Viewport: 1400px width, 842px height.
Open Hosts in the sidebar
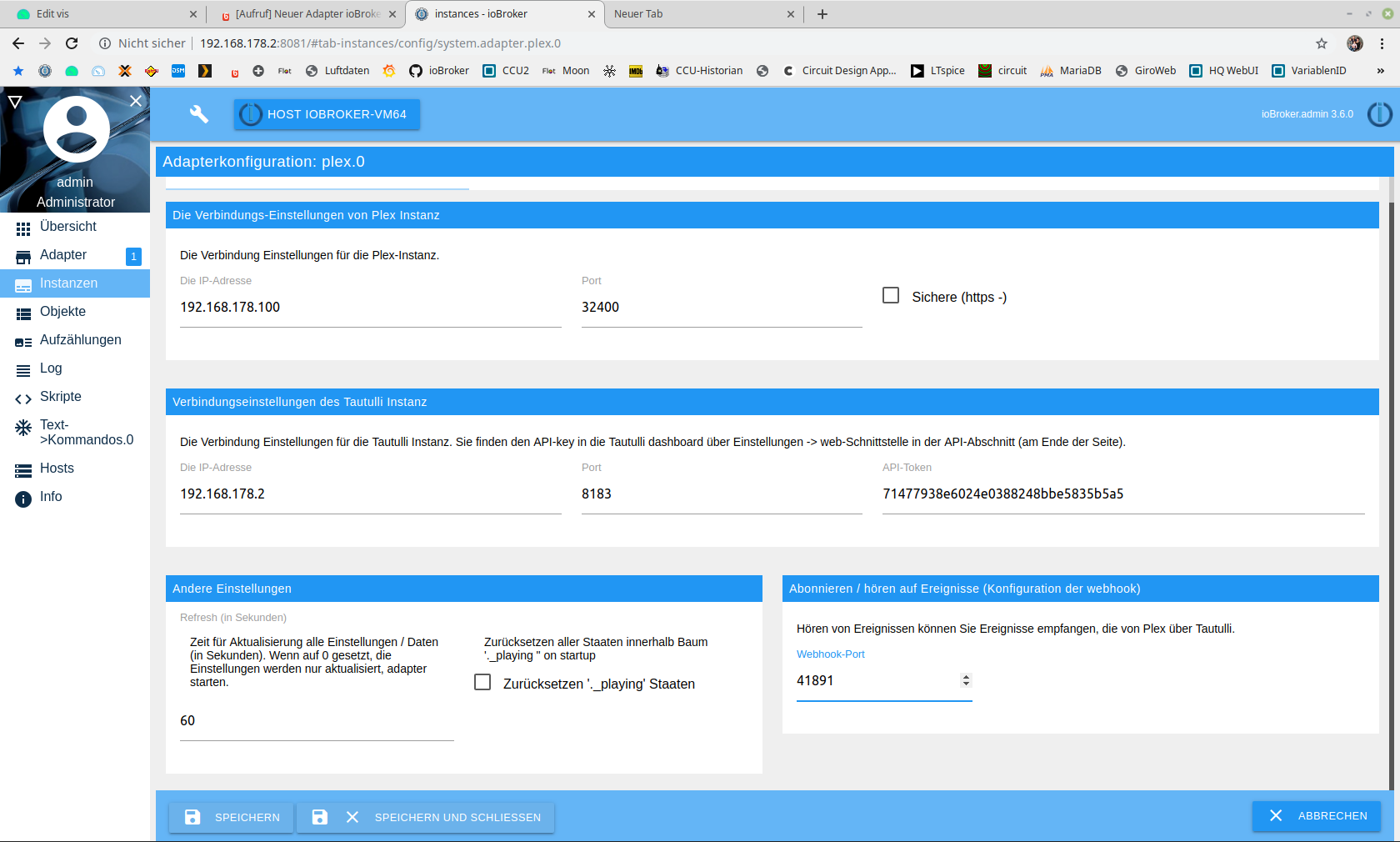click(75, 469)
